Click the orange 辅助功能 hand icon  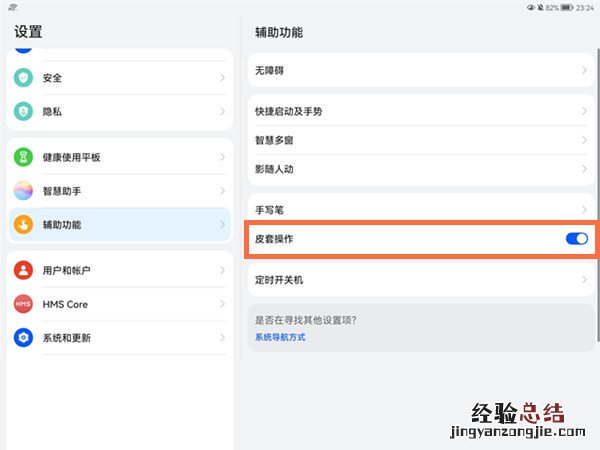(x=24, y=225)
